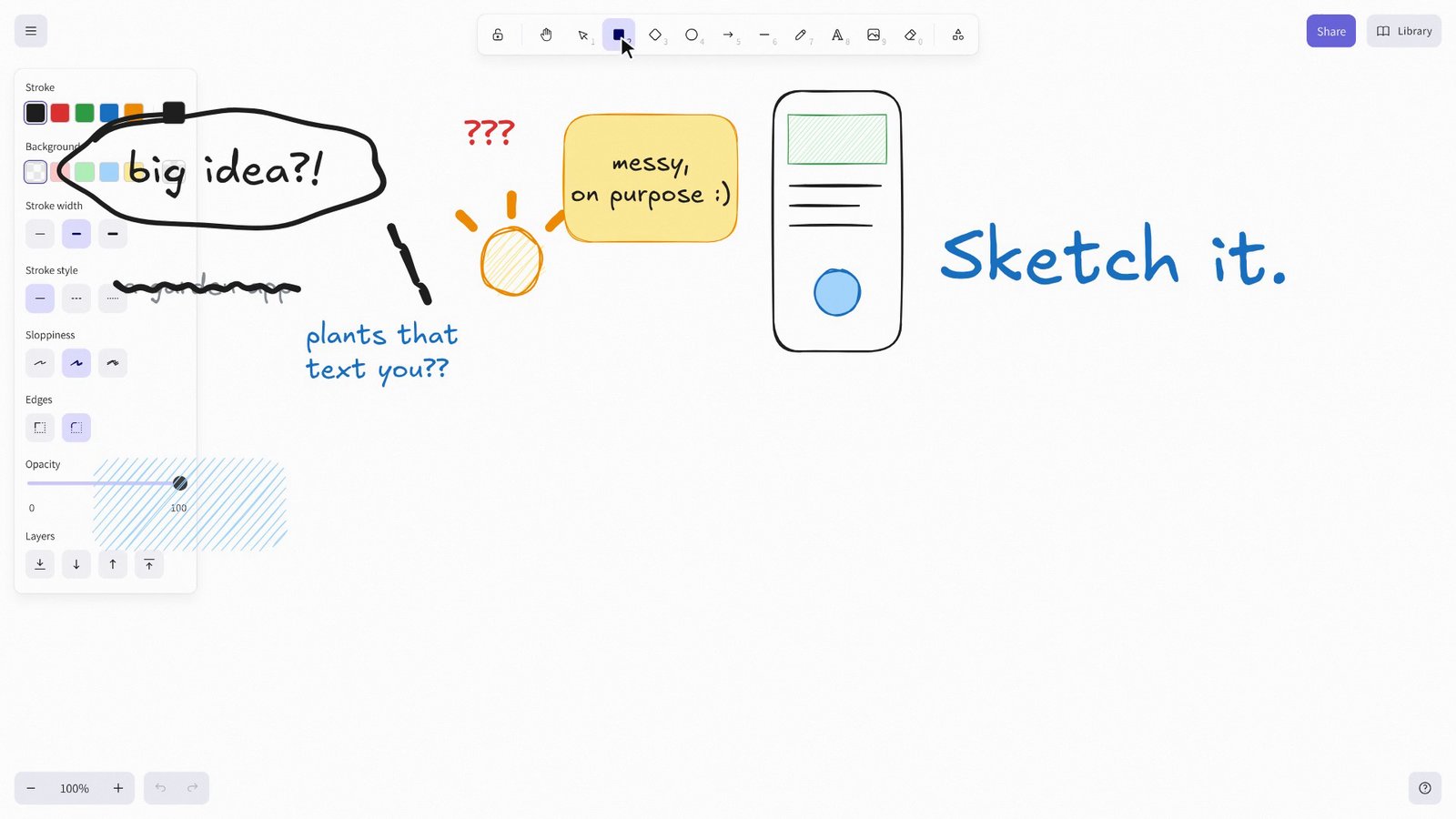Set sloppiness to Cartoonist
This screenshot has height=819, width=1456.
(x=113, y=363)
